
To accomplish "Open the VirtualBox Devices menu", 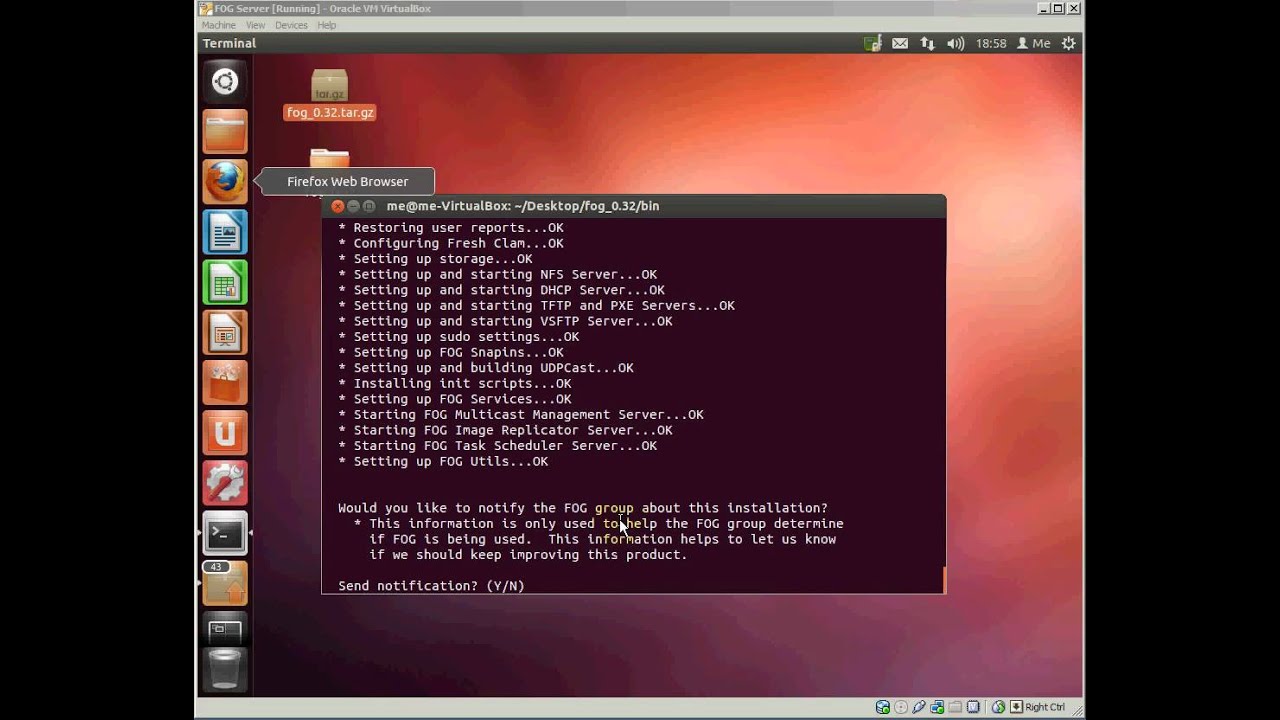I will tap(291, 25).
